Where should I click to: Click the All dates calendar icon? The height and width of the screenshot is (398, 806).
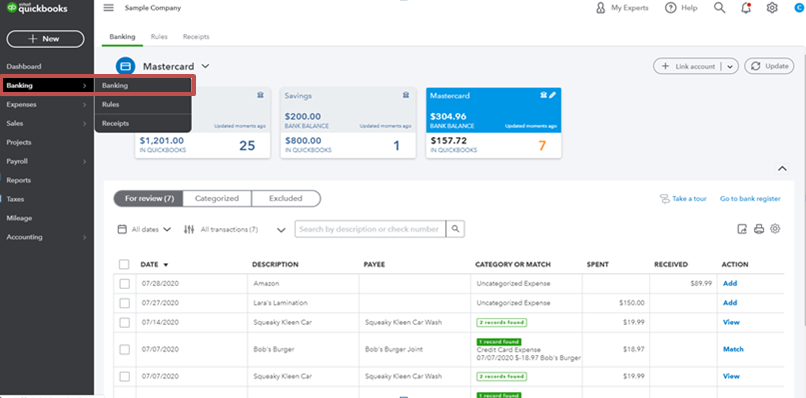click(122, 229)
